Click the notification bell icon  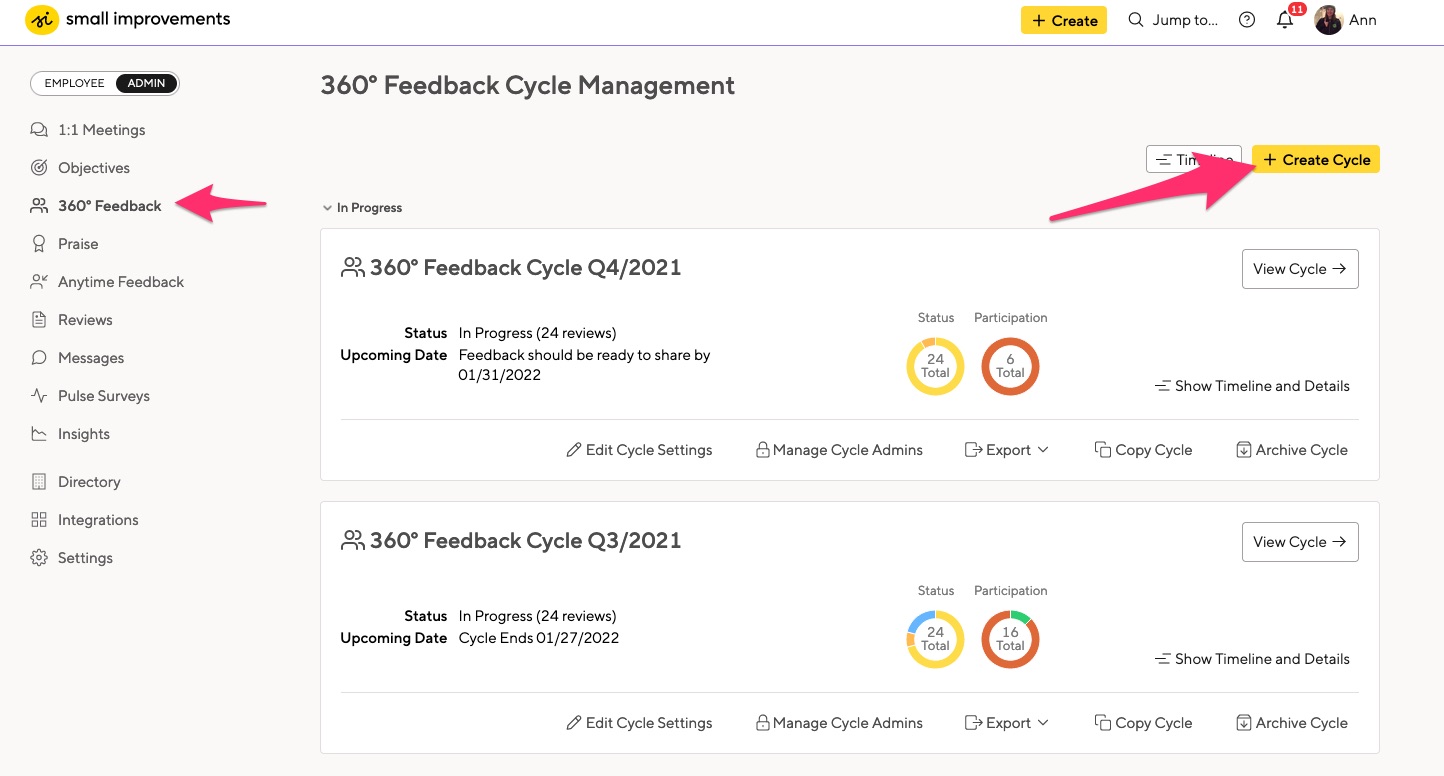(x=1285, y=19)
